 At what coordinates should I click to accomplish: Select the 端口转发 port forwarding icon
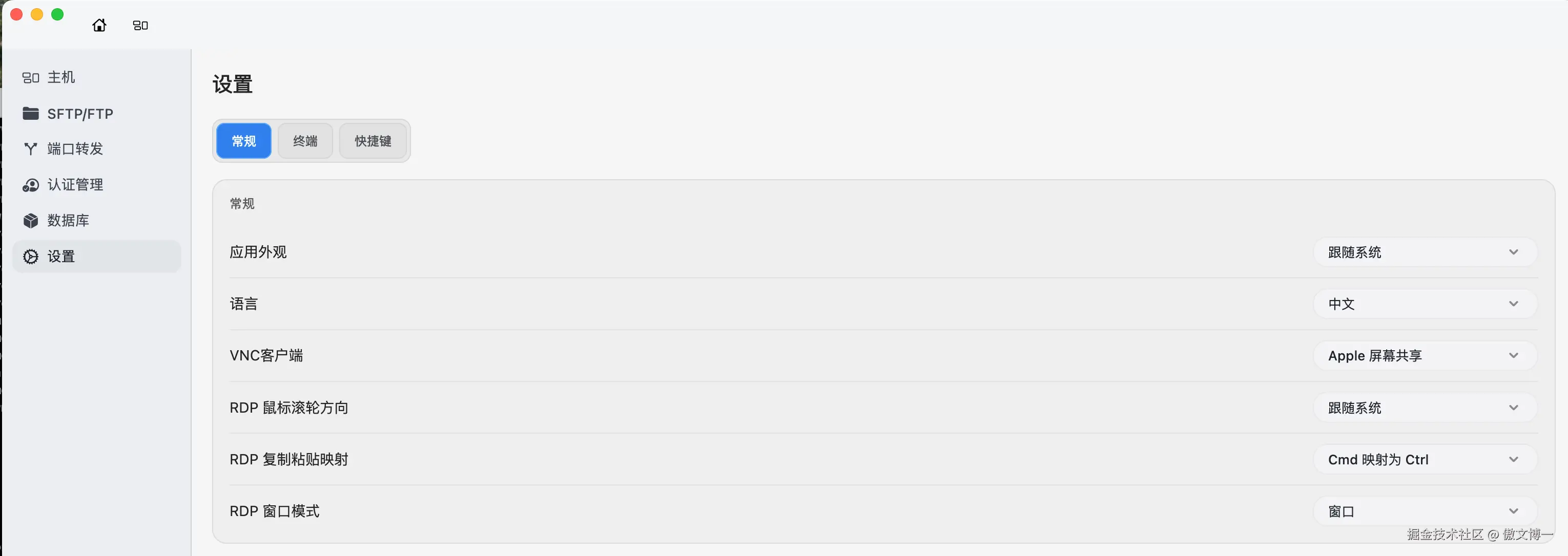30,149
